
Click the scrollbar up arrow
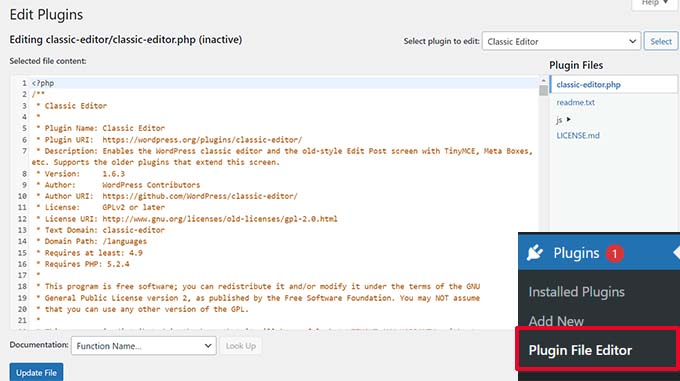click(543, 81)
